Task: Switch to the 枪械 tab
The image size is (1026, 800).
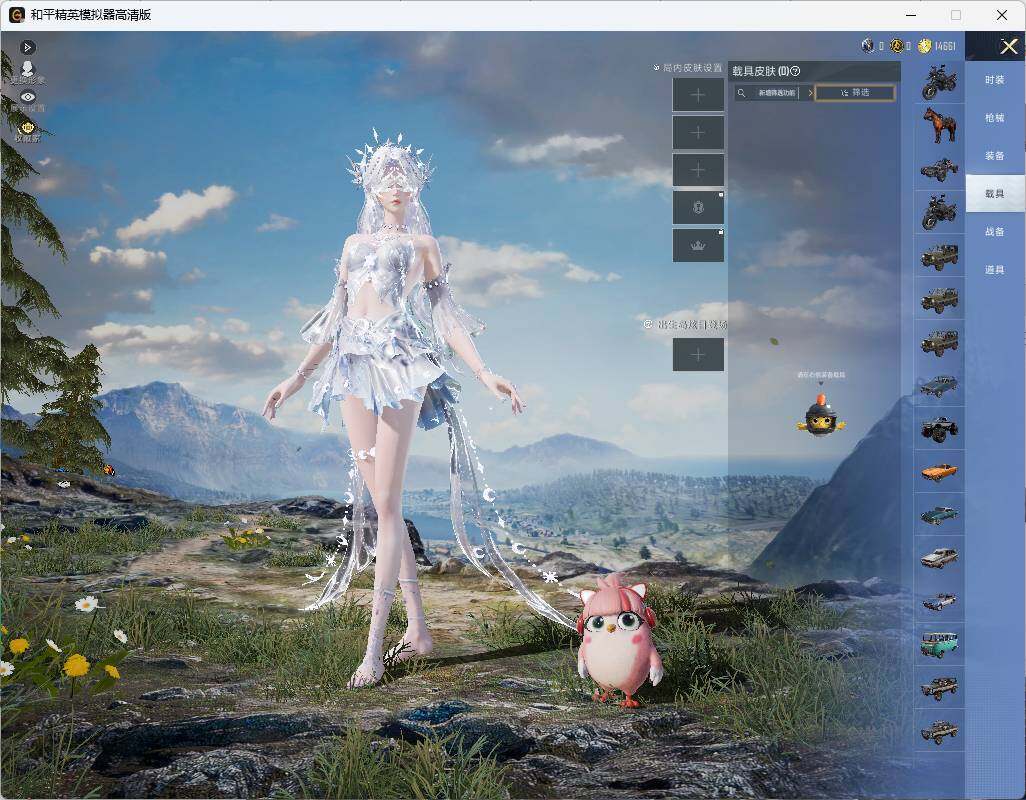Action: click(x=995, y=118)
